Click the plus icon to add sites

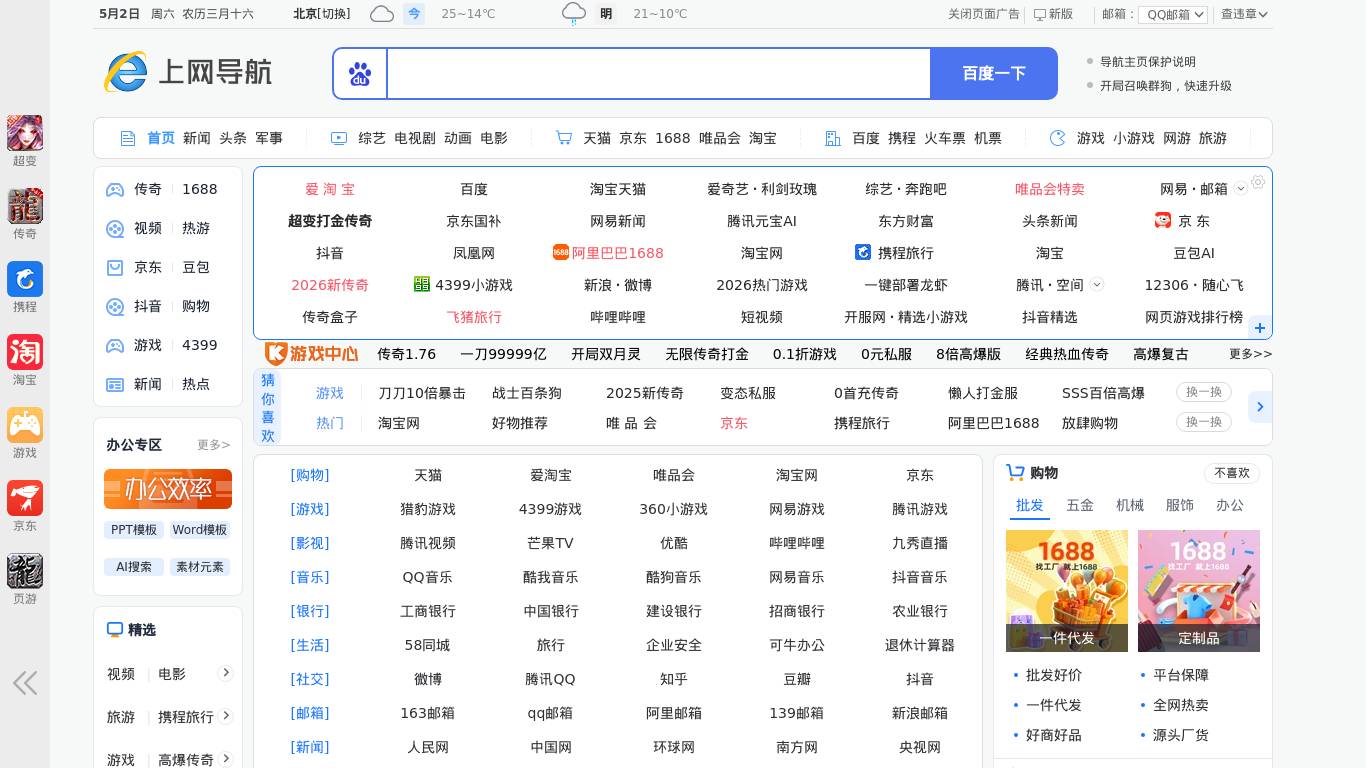coord(1260,328)
